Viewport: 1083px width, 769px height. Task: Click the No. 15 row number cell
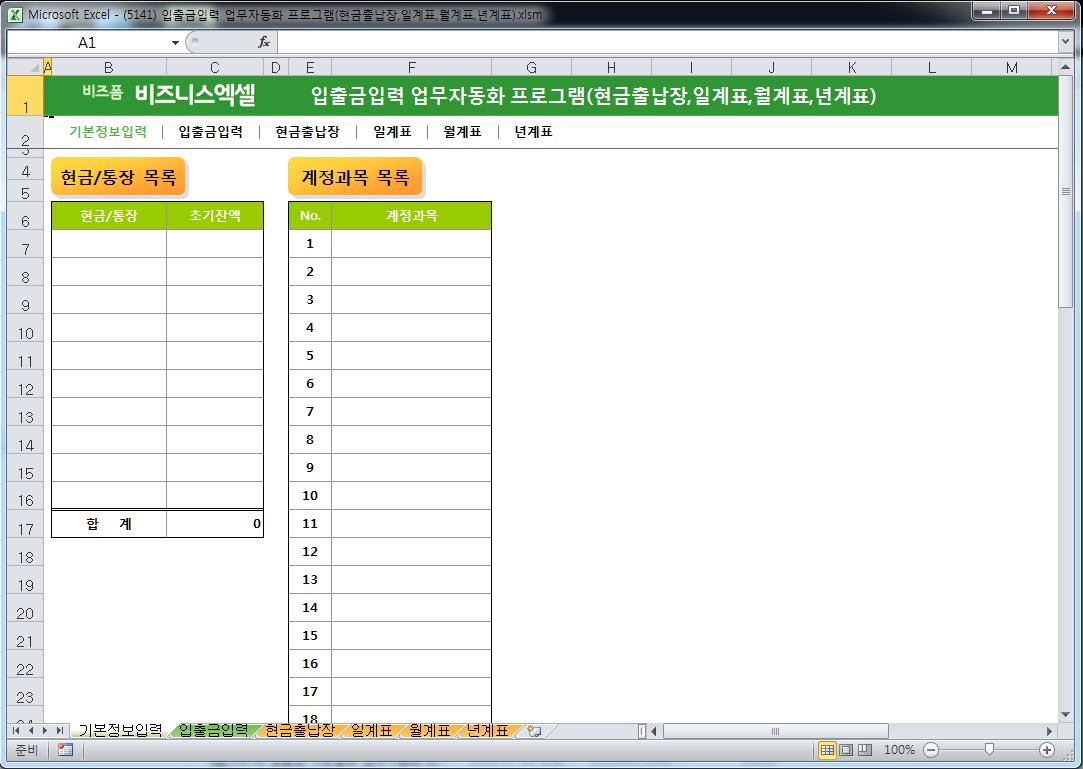point(310,636)
